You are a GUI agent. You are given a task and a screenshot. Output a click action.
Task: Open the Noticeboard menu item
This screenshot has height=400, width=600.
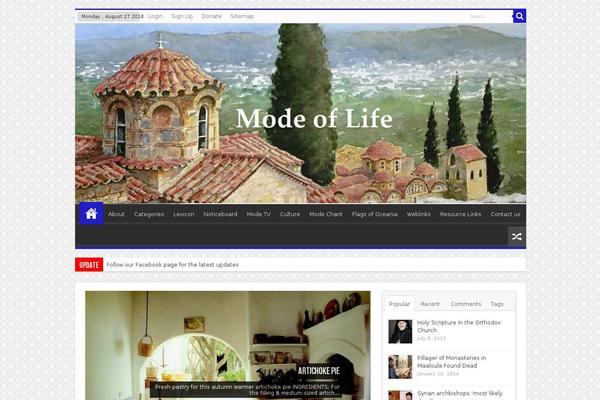tap(220, 214)
